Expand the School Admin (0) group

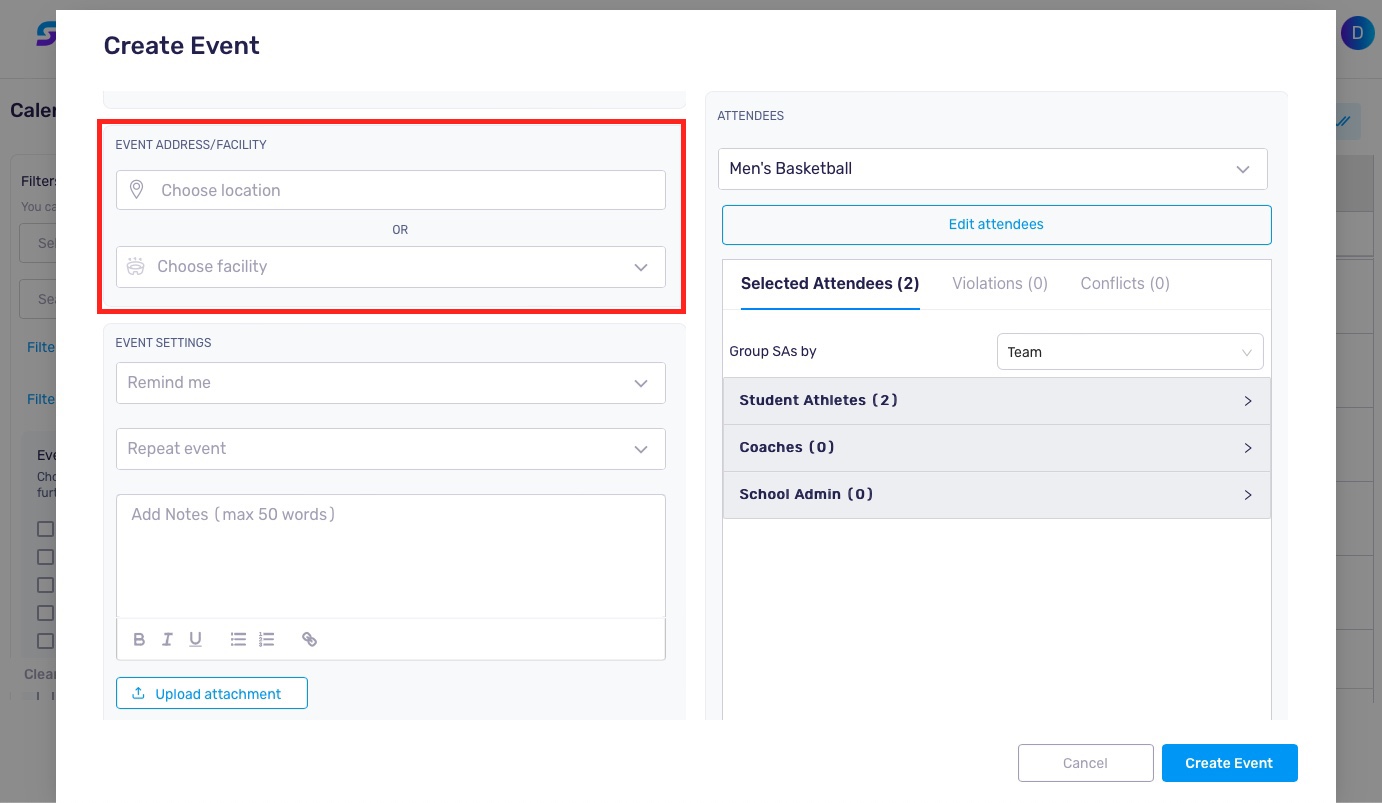coord(997,495)
